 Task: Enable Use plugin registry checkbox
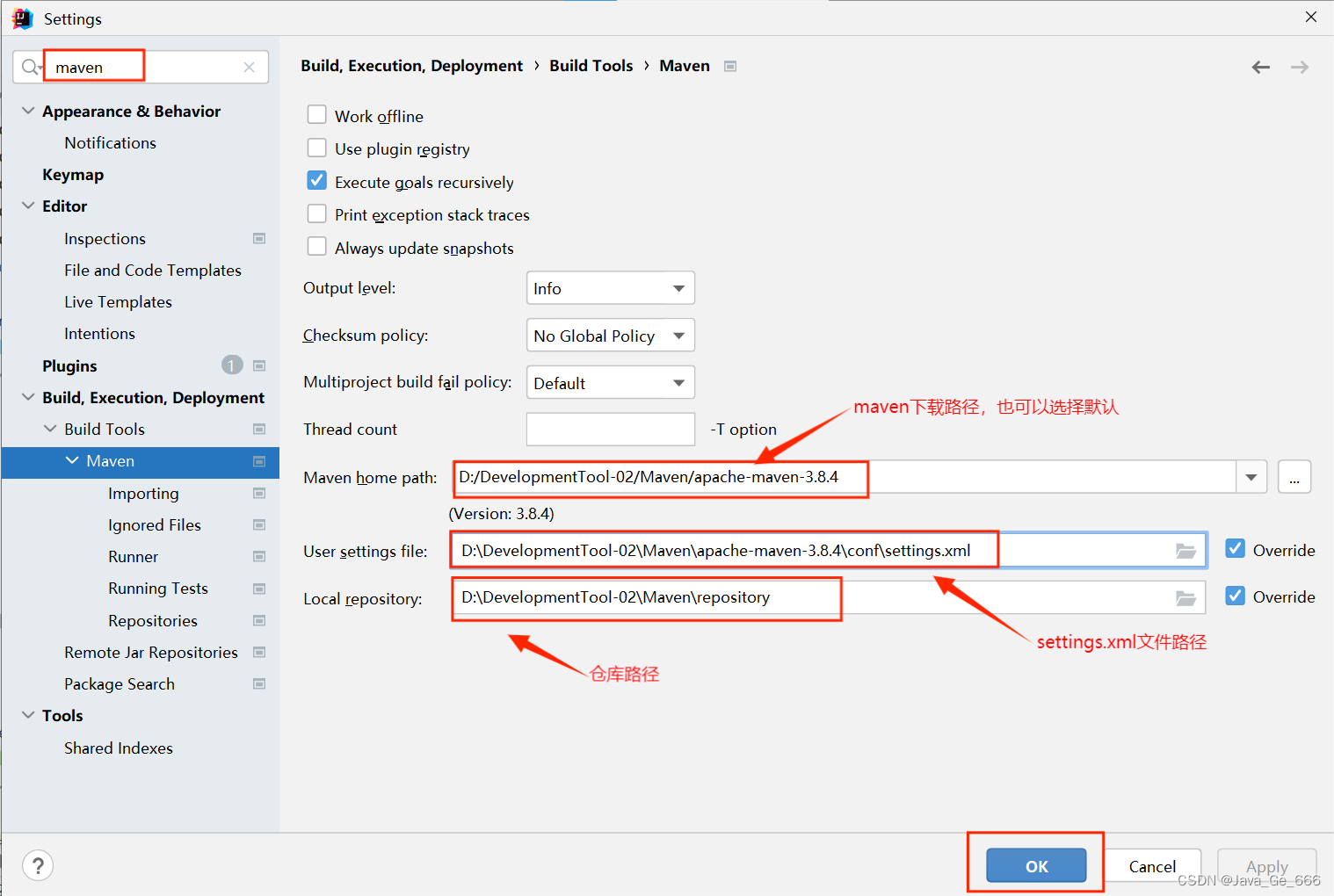(x=317, y=148)
